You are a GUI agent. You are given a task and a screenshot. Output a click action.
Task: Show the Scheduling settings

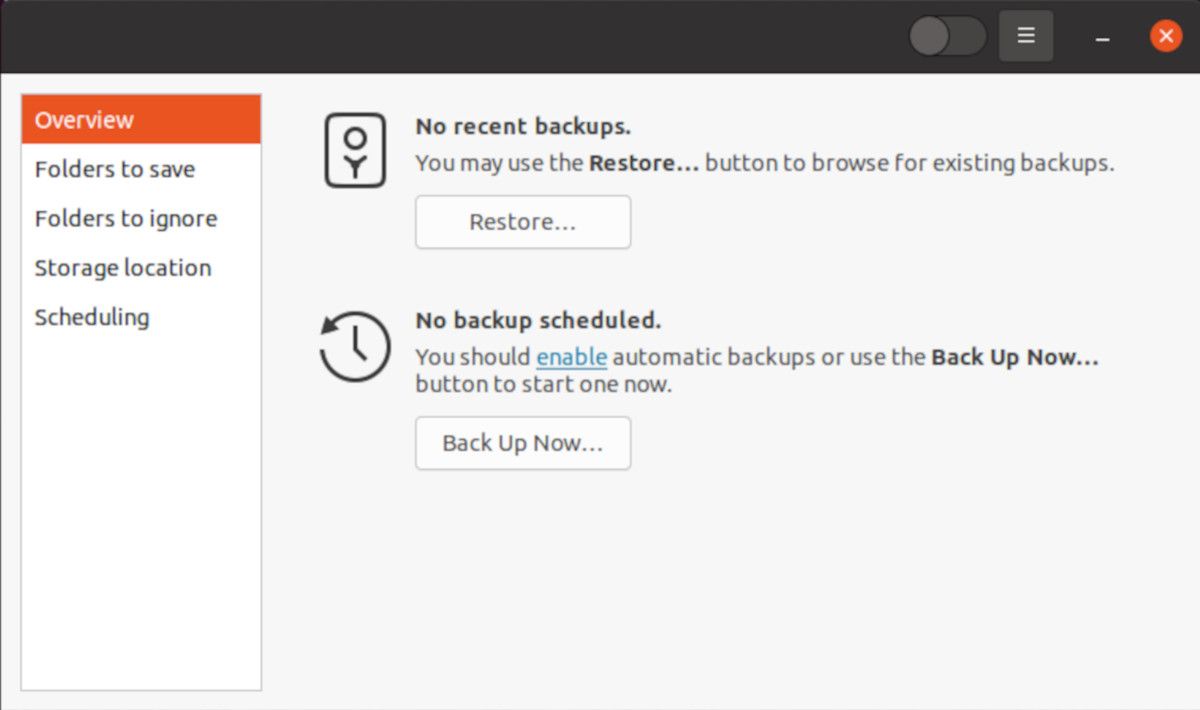[92, 317]
